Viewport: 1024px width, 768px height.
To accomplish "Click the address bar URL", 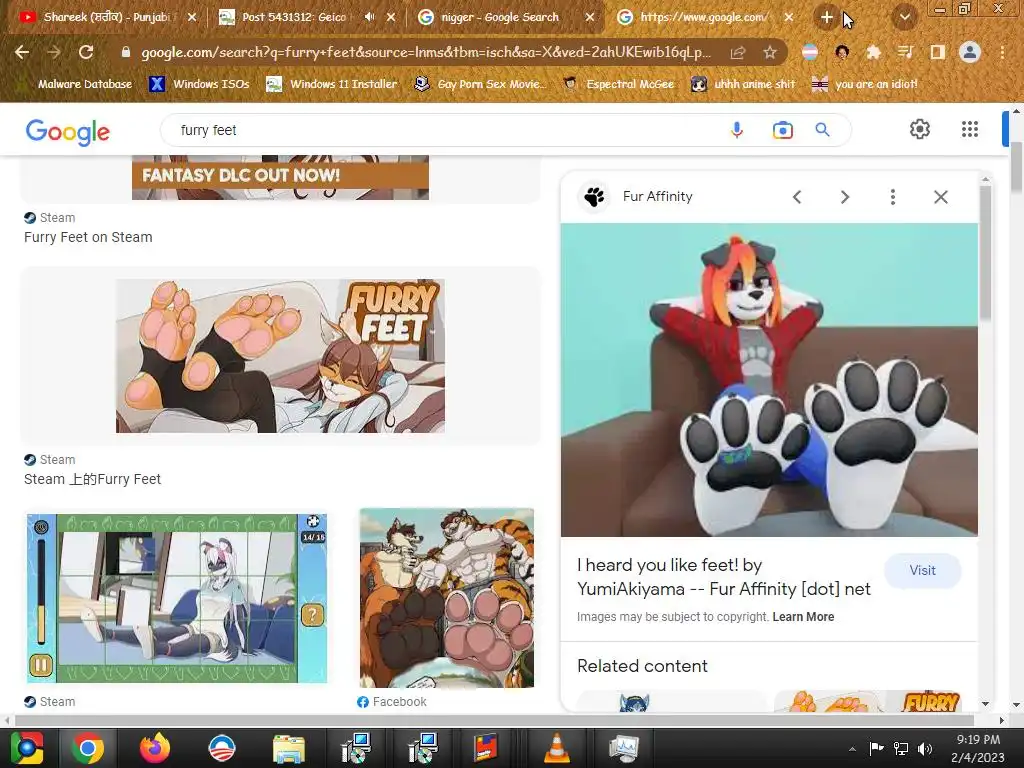I will [x=426, y=52].
